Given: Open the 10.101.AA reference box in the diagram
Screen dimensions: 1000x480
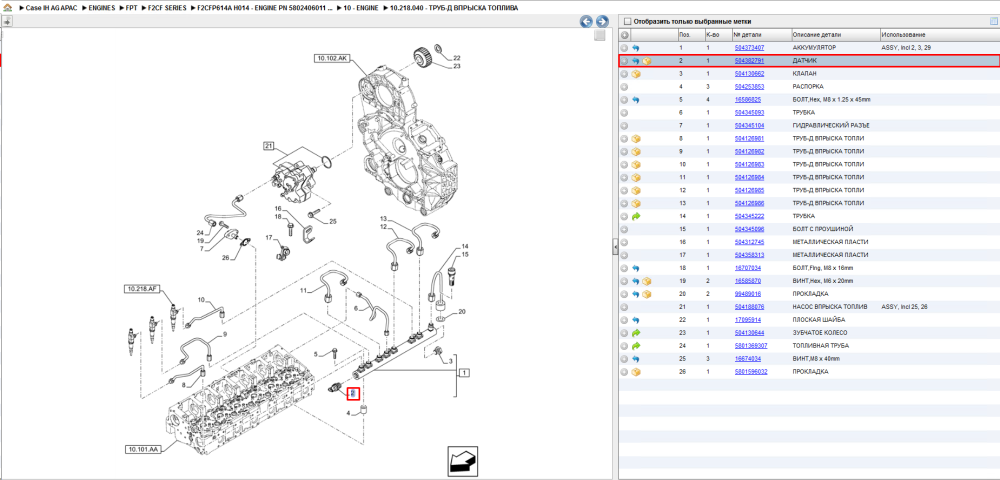Looking at the screenshot, I should click(142, 449).
